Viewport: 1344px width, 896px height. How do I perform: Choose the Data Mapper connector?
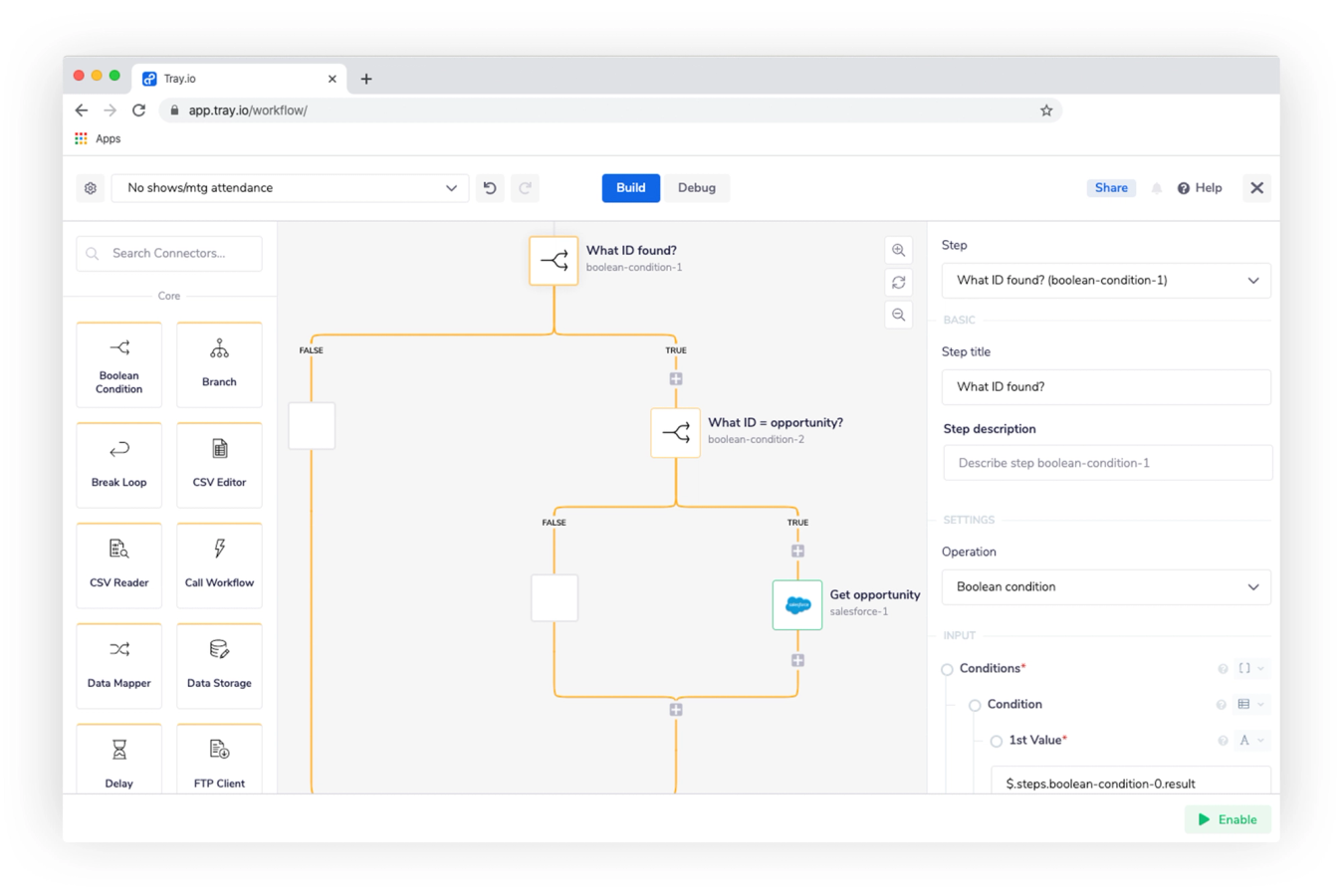tap(119, 666)
